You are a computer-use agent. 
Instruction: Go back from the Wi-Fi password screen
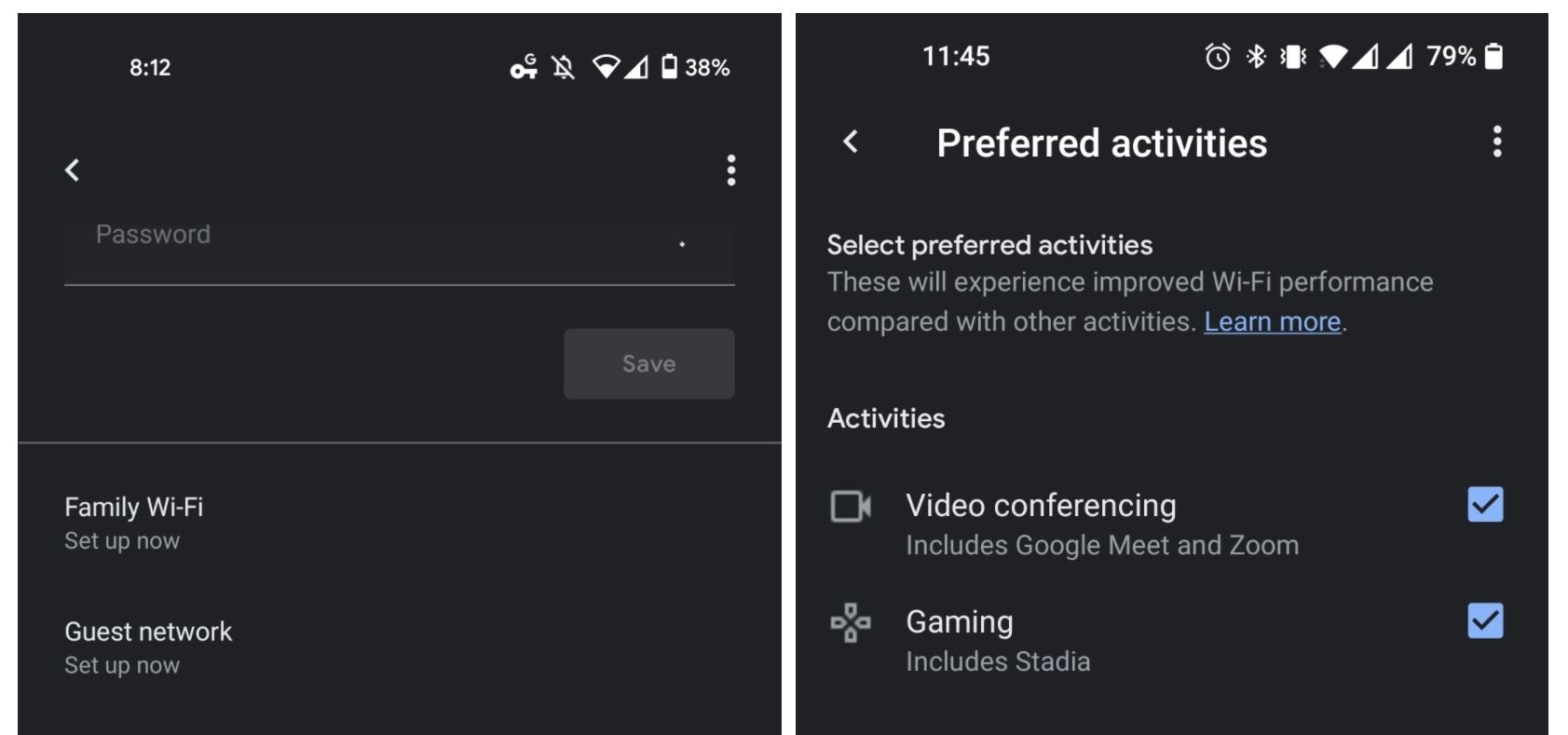73,170
